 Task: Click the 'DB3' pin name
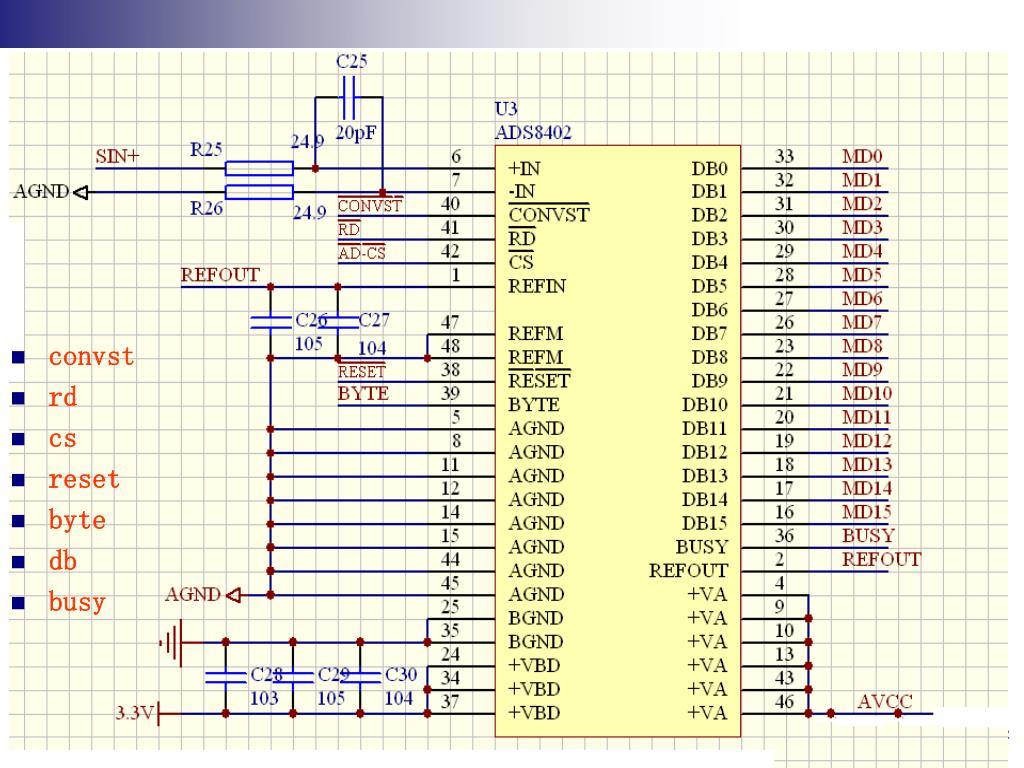tap(709, 240)
